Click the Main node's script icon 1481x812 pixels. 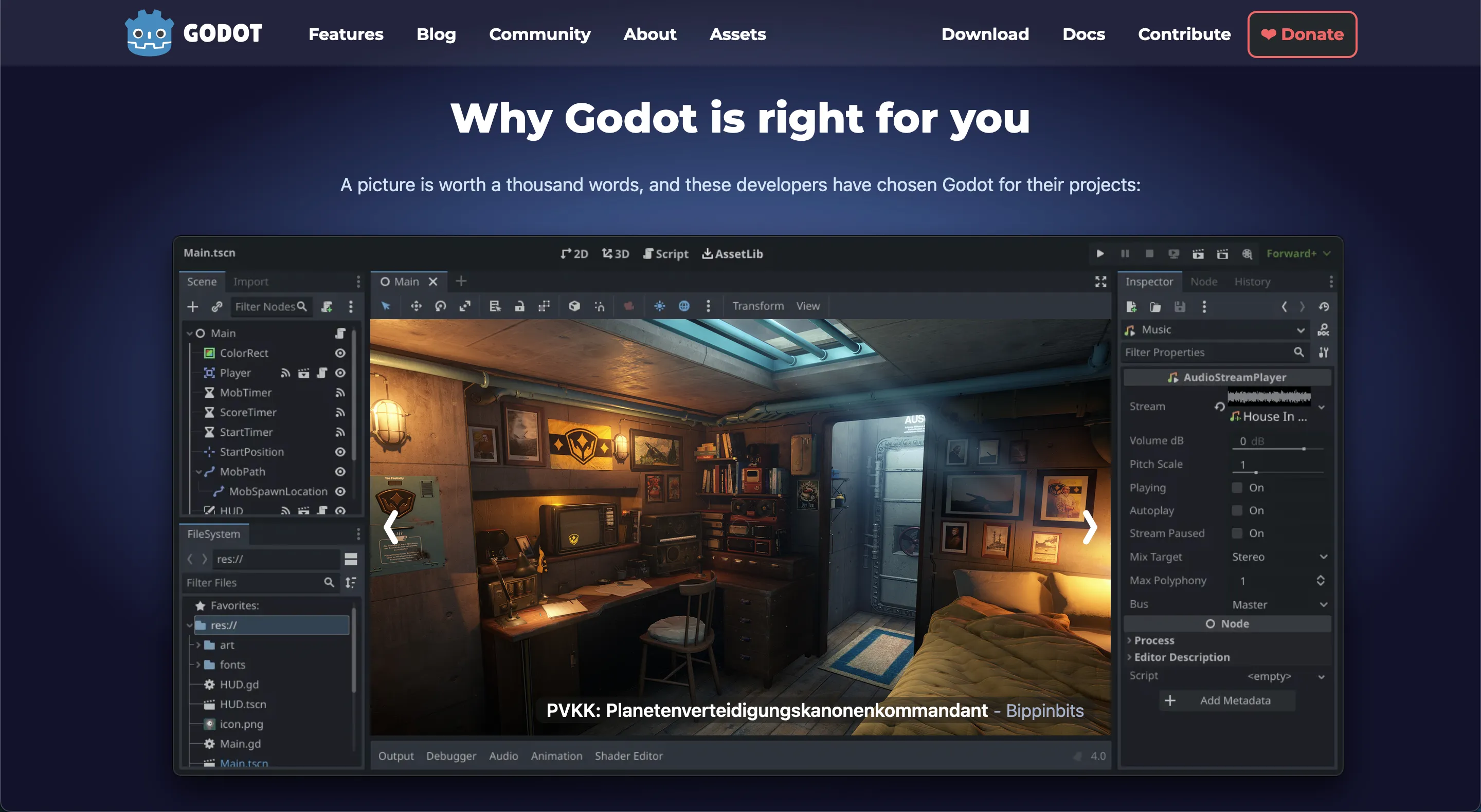tap(340, 334)
